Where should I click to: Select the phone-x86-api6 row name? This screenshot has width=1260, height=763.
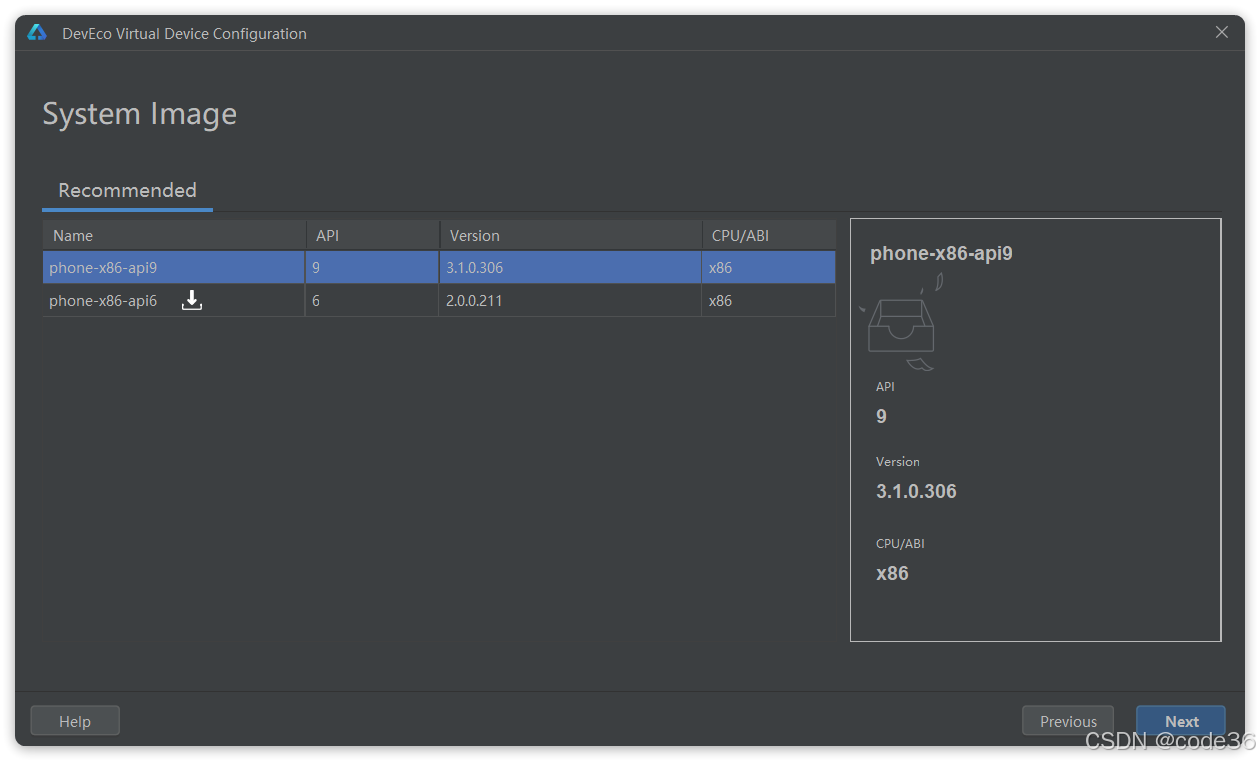click(x=103, y=300)
